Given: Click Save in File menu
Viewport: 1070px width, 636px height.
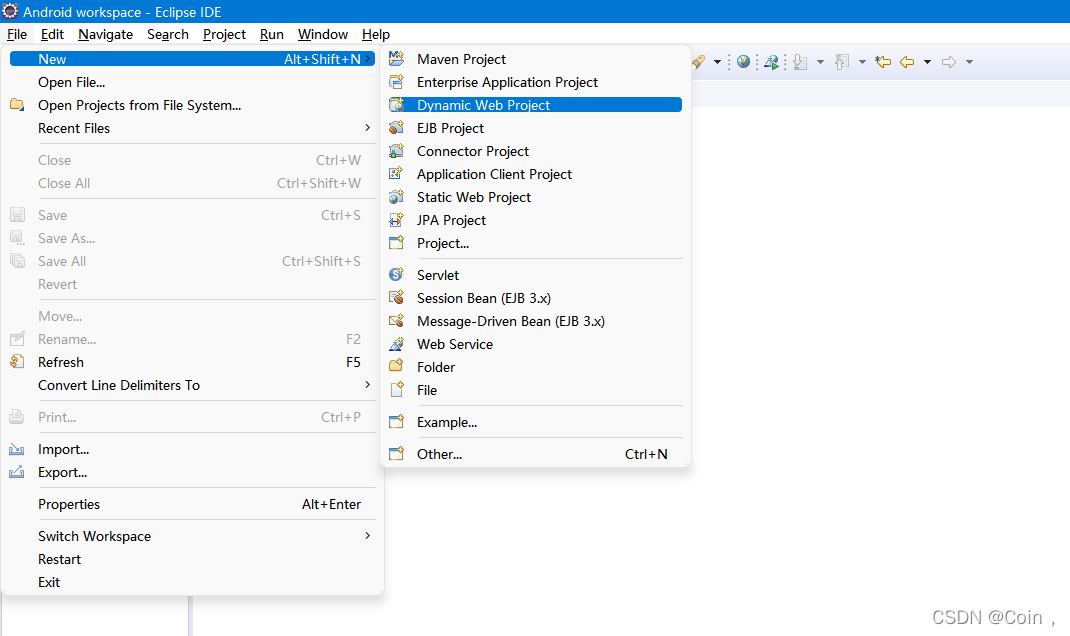Looking at the screenshot, I should (x=192, y=216).
